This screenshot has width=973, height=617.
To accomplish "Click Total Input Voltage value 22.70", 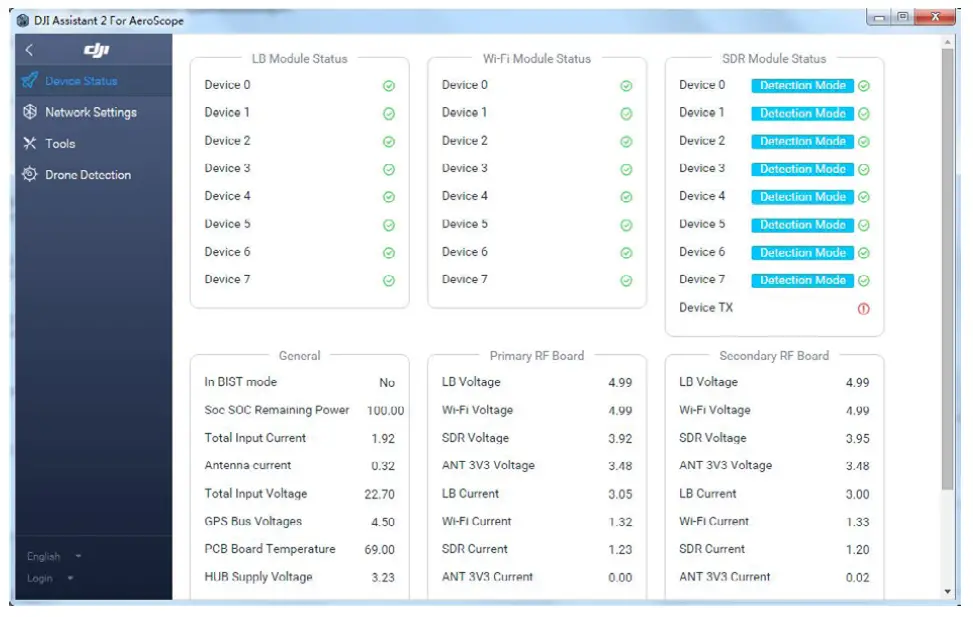I will coord(380,494).
